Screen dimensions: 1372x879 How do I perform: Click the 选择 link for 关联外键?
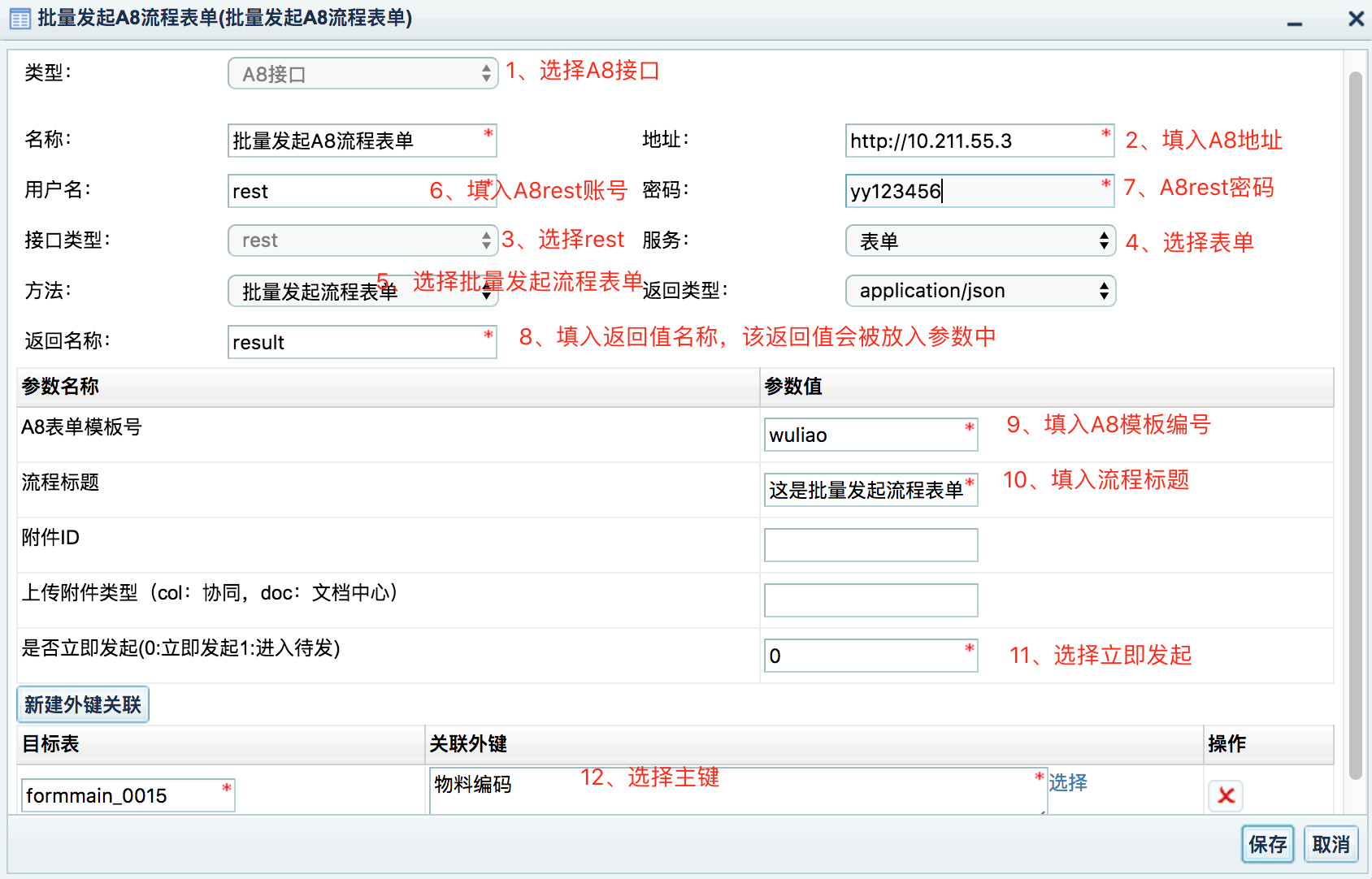pos(1067,782)
